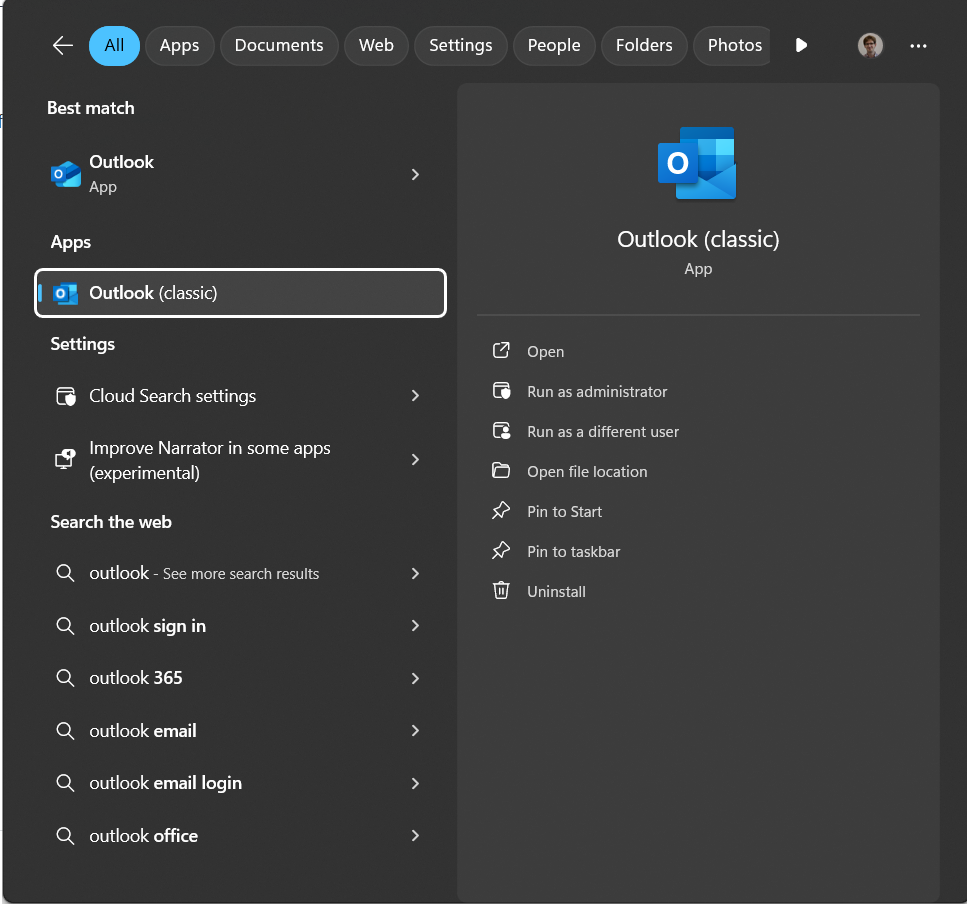Expand the Cloud Search settings chevron
The image size is (967, 904).
point(415,396)
